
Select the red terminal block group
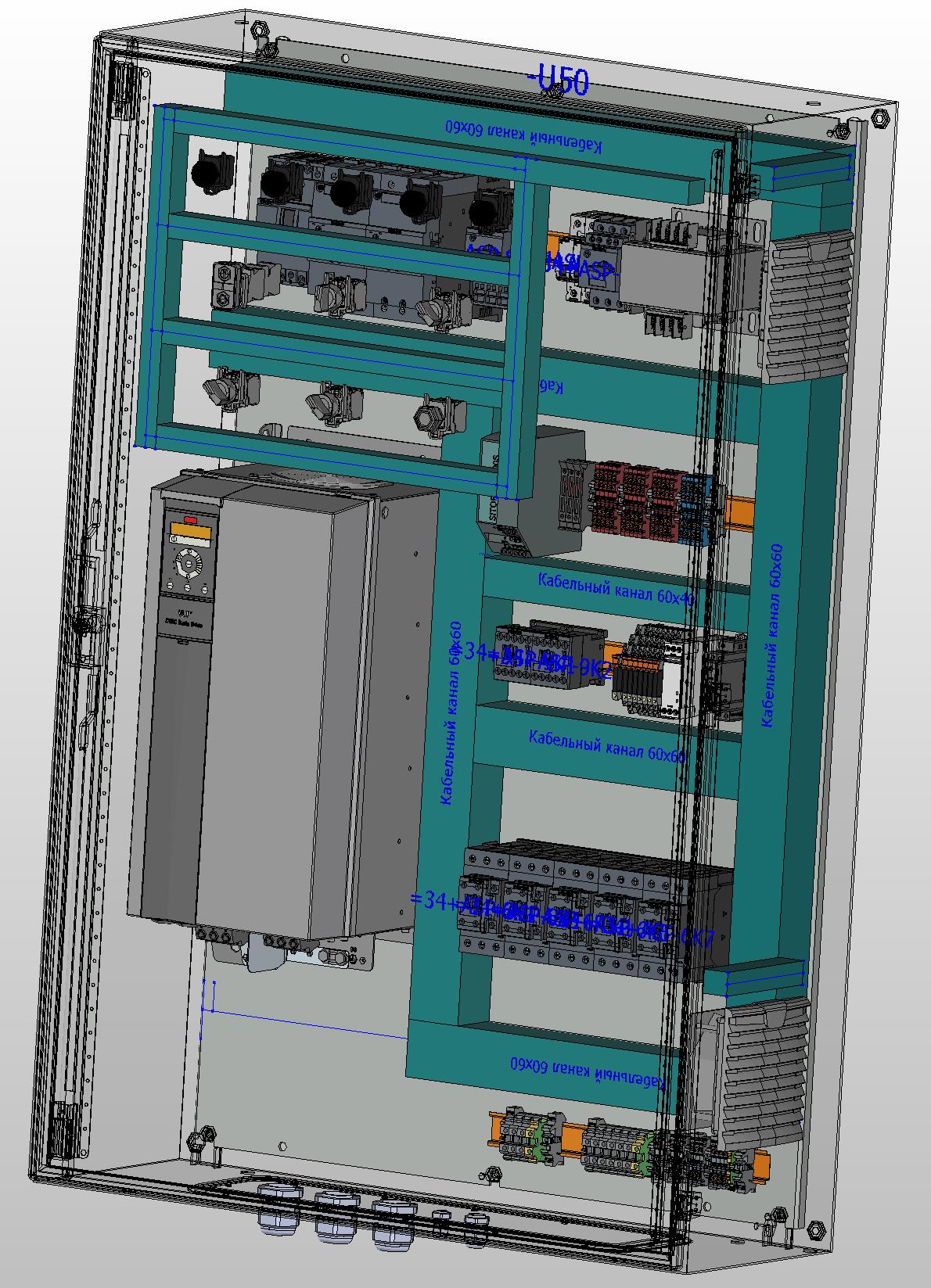pos(634,500)
